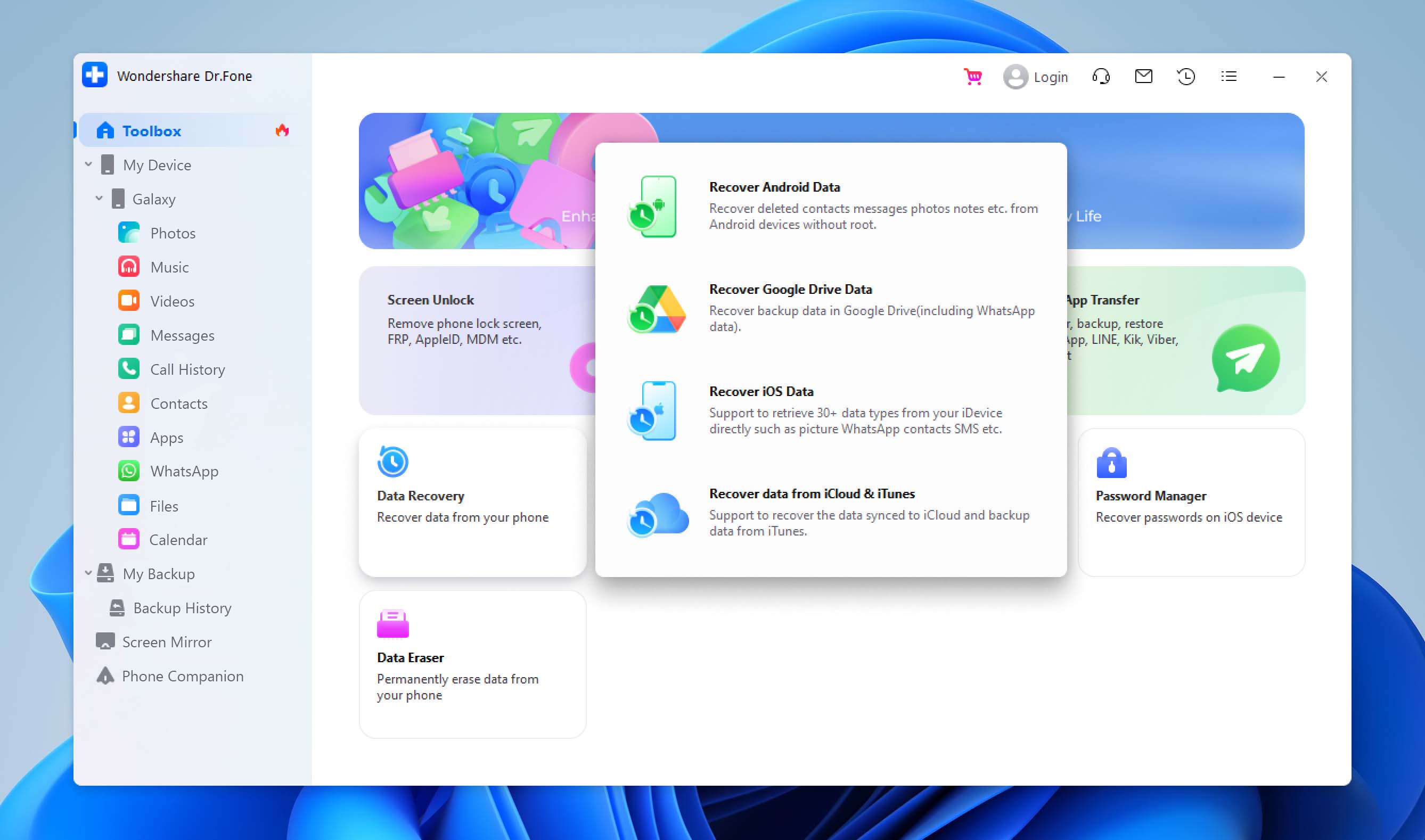Choose Recover Google Drive Data option
Image resolution: width=1425 pixels, height=840 pixels.
(x=831, y=308)
